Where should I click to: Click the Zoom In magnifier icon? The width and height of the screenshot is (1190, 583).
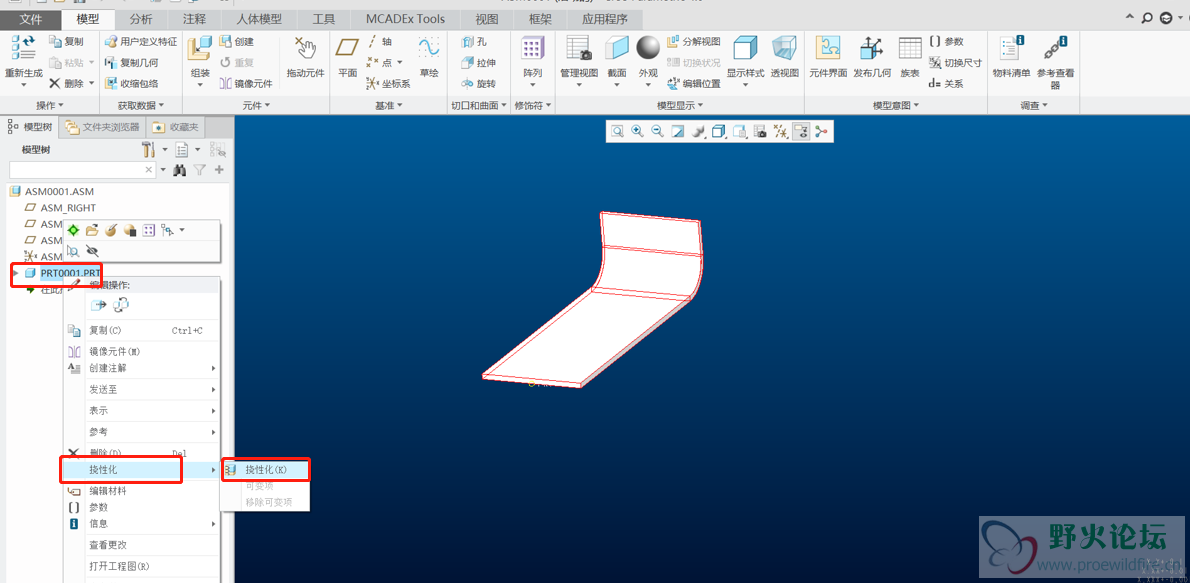tap(638, 131)
